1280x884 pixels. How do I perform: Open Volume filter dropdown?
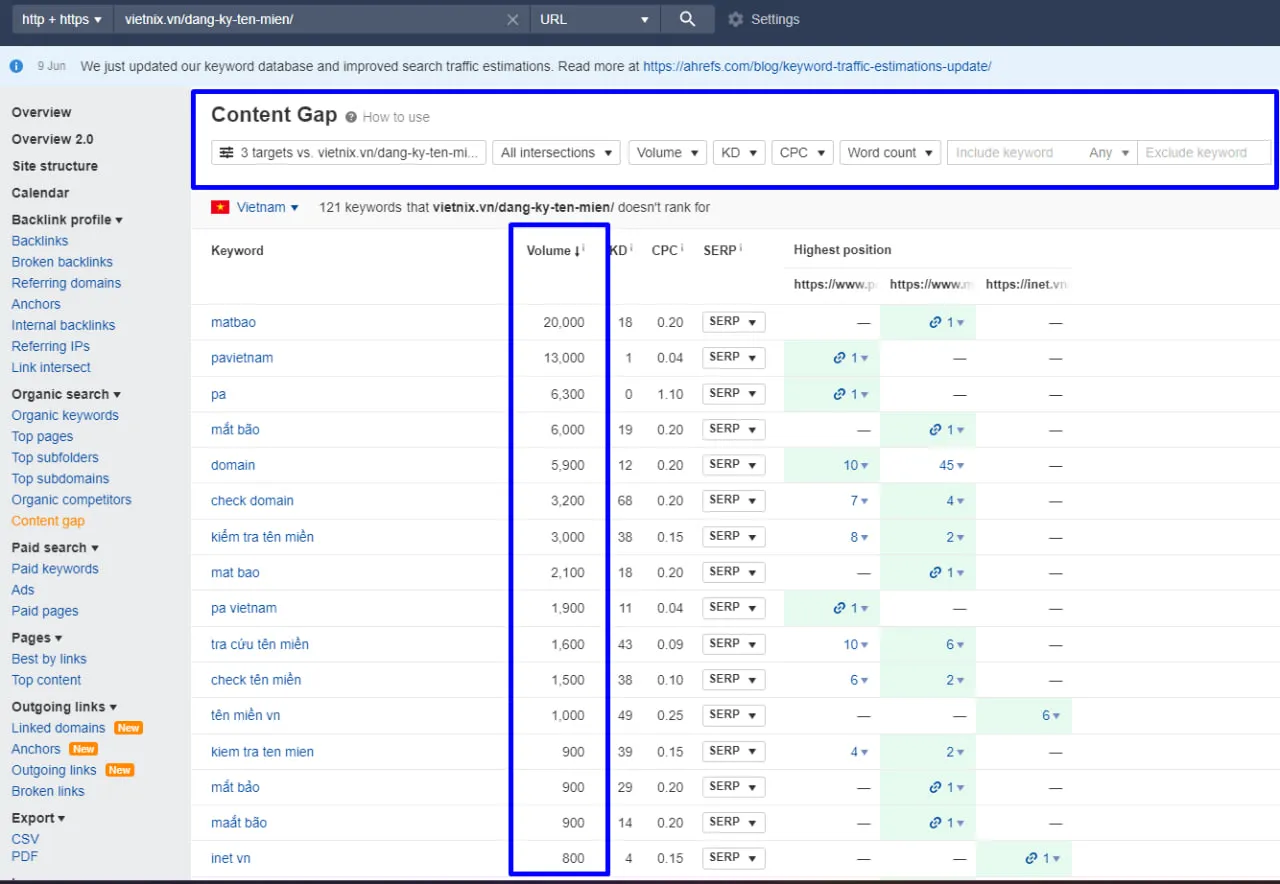tap(667, 152)
